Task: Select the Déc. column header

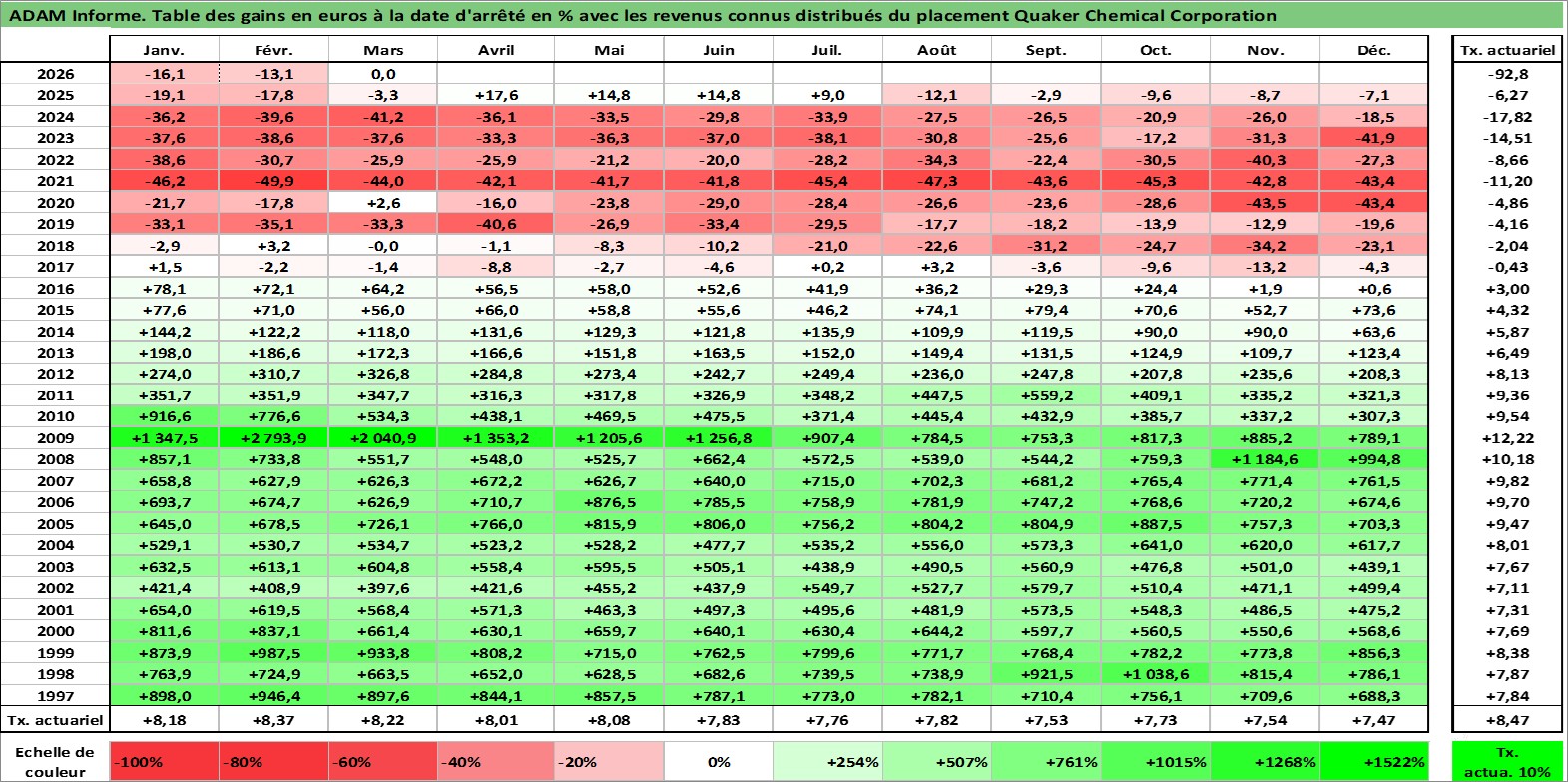Action: coord(1373,50)
